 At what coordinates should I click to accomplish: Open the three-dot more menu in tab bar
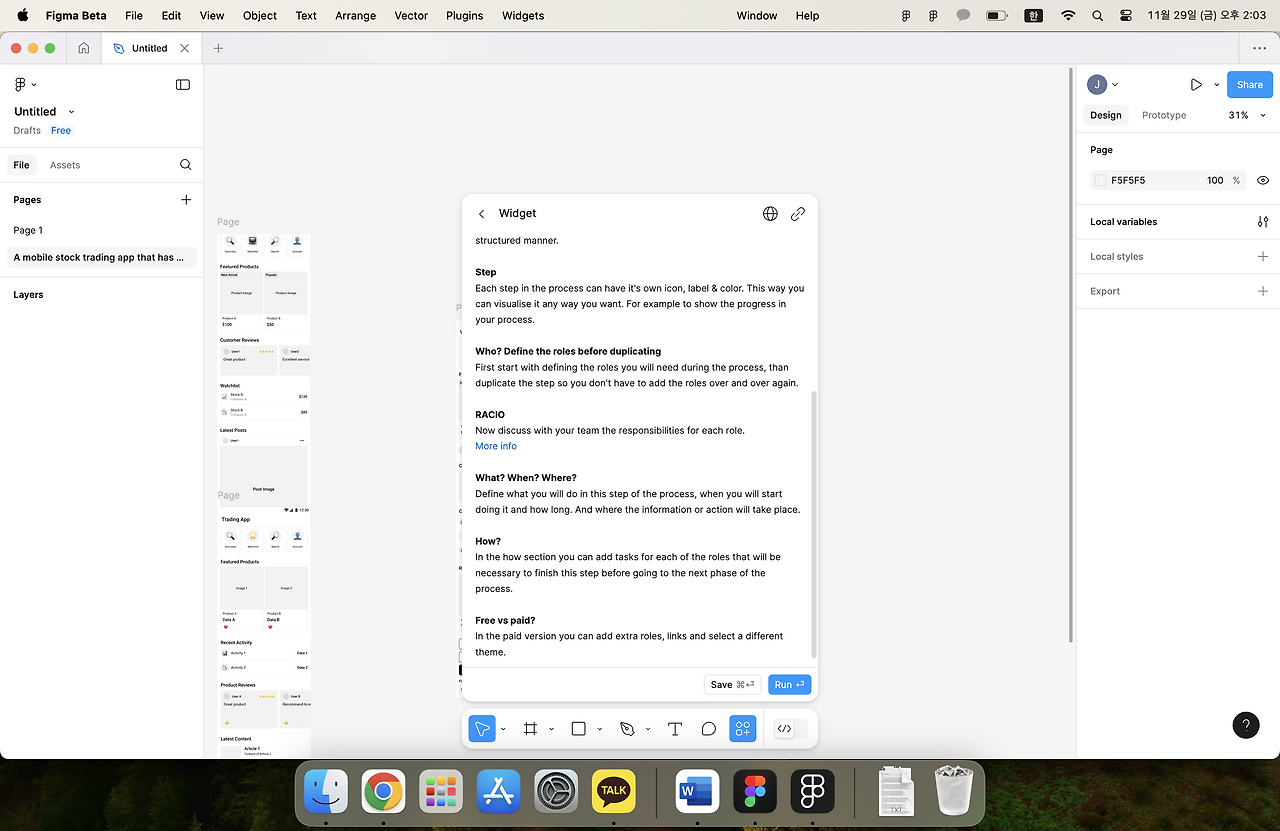(1259, 48)
